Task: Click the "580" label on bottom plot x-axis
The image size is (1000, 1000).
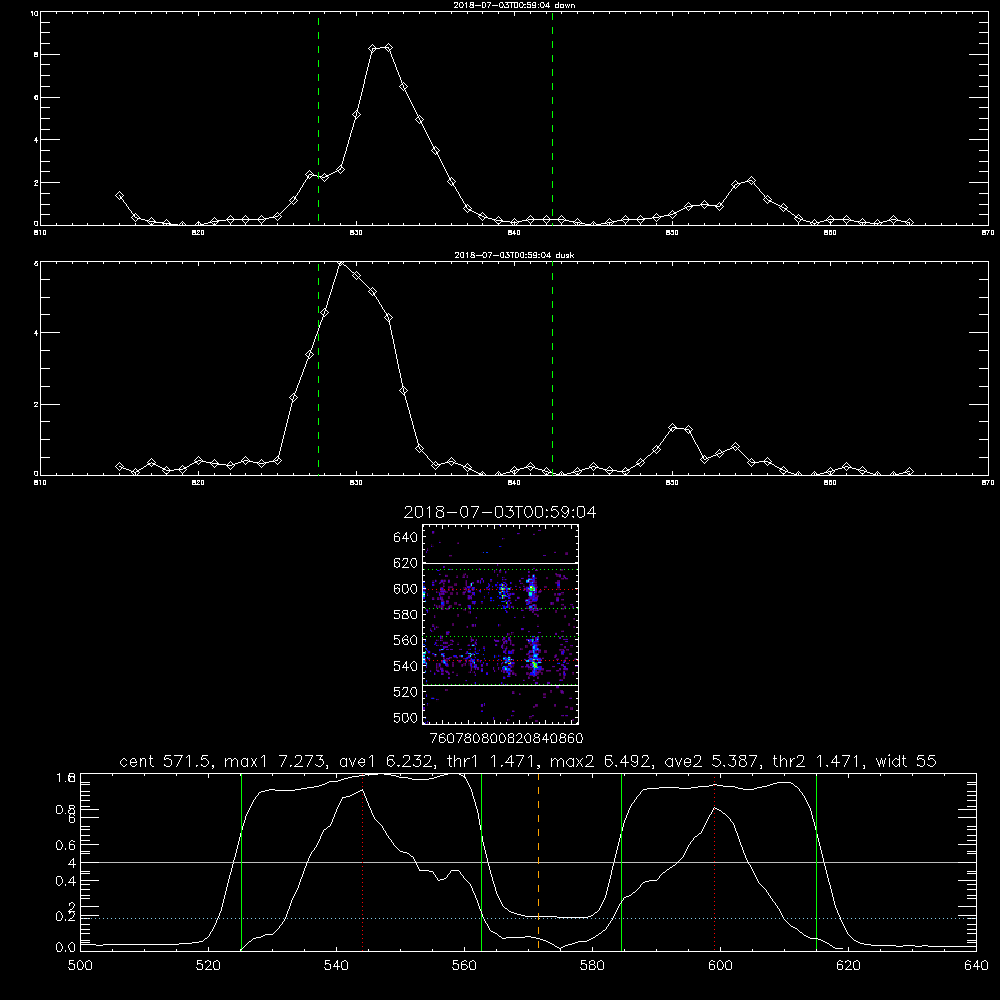Action: tap(592, 965)
